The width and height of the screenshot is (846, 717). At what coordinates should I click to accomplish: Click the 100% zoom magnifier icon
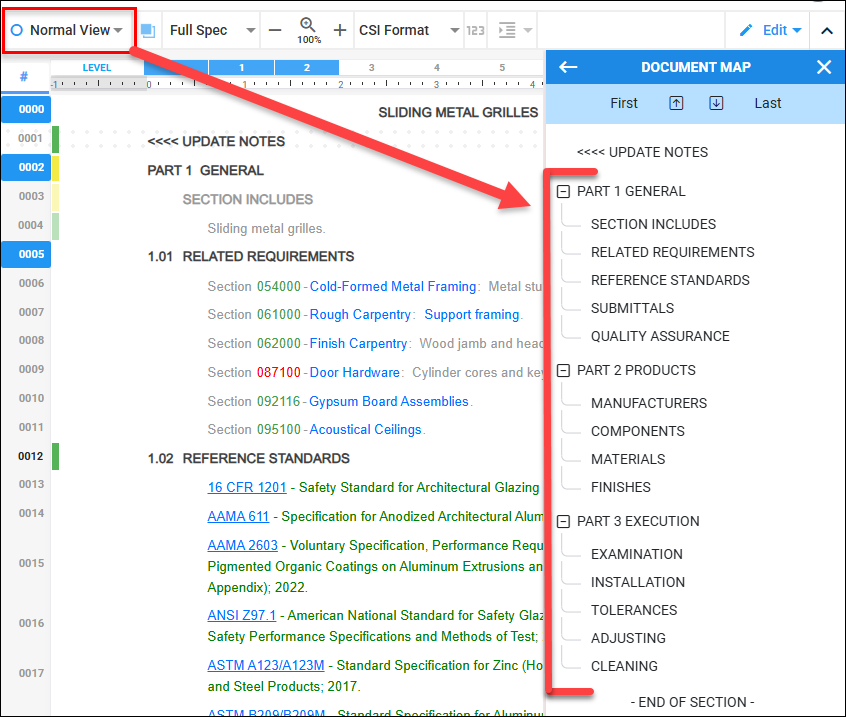[x=308, y=30]
